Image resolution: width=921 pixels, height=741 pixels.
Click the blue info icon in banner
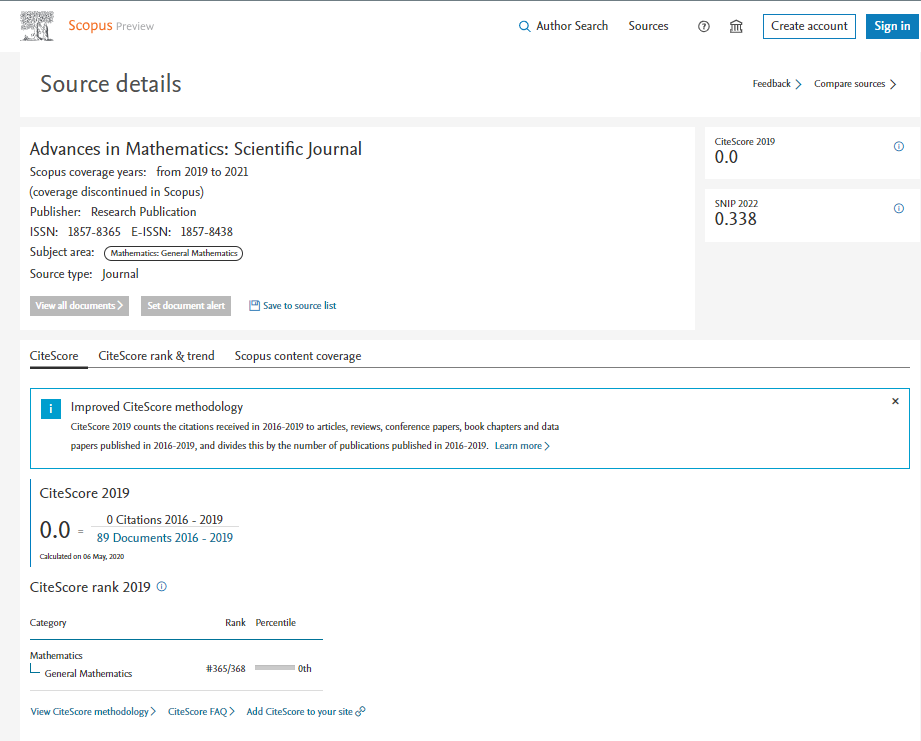click(x=50, y=409)
